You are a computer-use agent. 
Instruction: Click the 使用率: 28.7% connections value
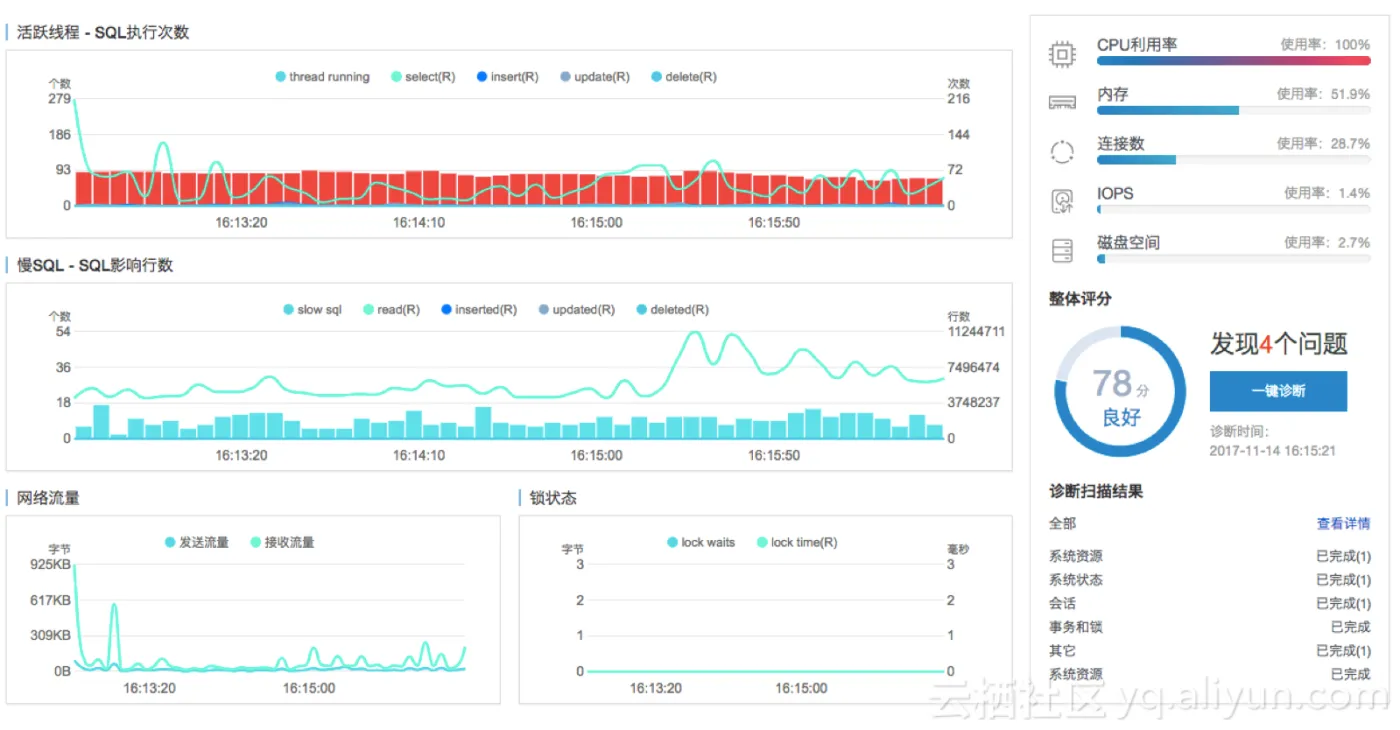click(x=1323, y=144)
